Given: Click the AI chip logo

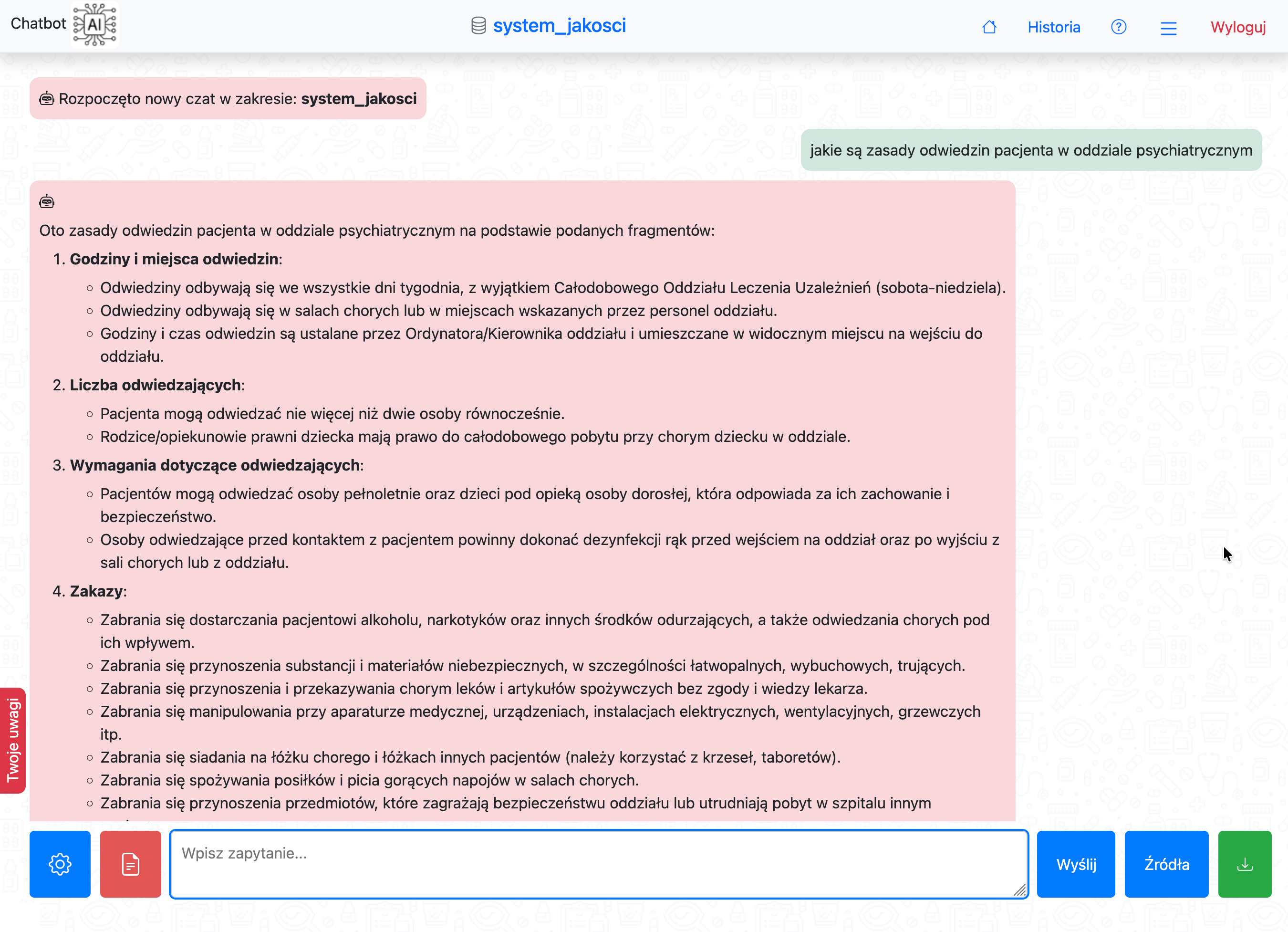Looking at the screenshot, I should click(x=95, y=24).
